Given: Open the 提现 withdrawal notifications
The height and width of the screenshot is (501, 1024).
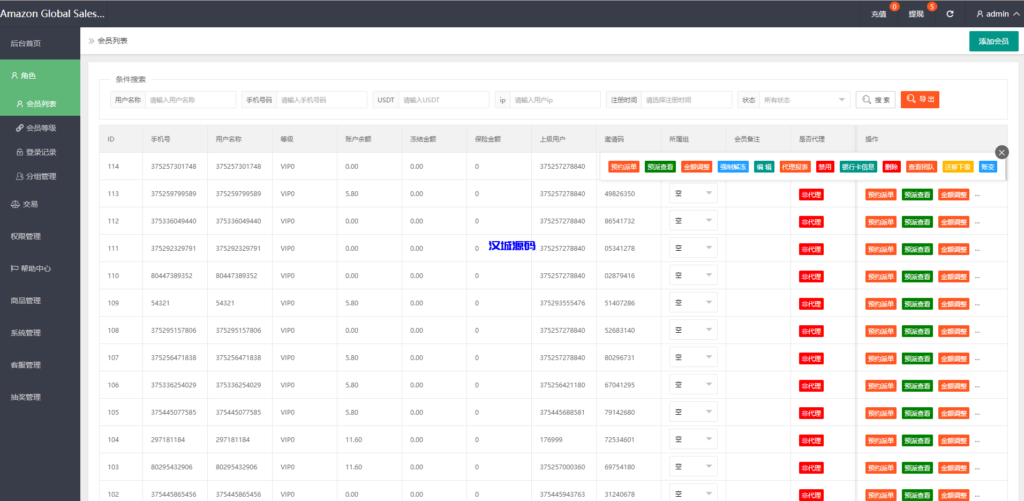Looking at the screenshot, I should [x=917, y=14].
